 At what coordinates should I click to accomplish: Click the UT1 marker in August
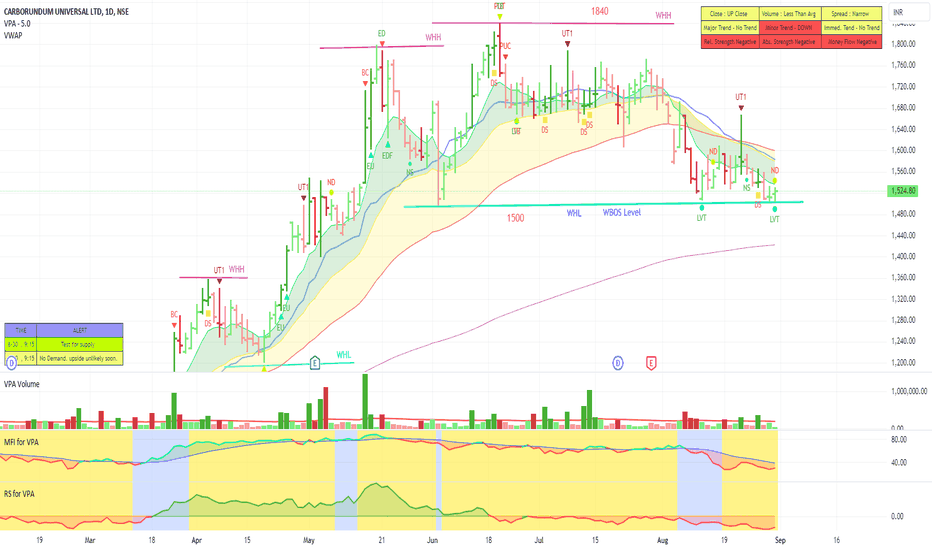[741, 97]
